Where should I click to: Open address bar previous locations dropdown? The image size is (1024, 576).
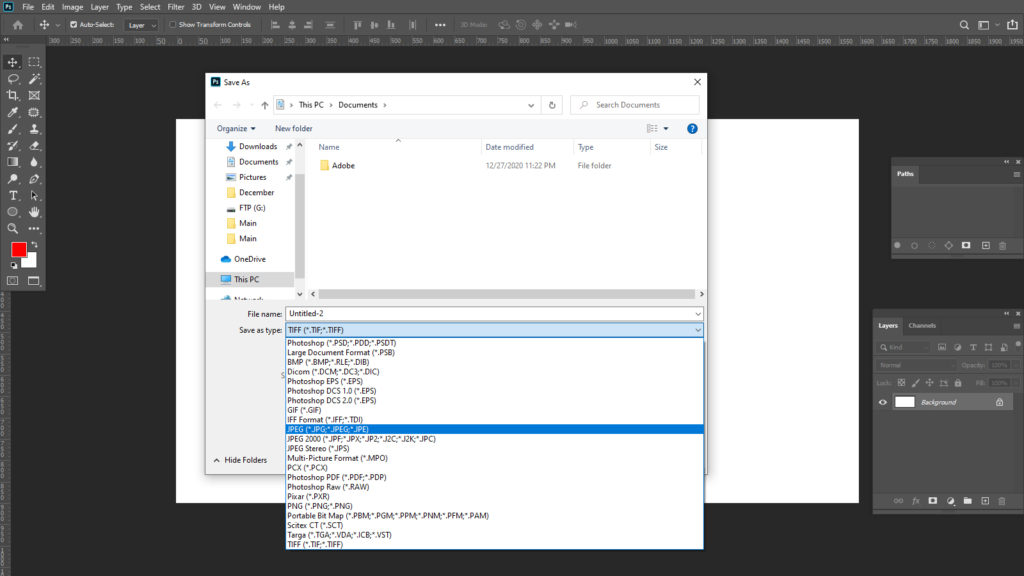(531, 105)
